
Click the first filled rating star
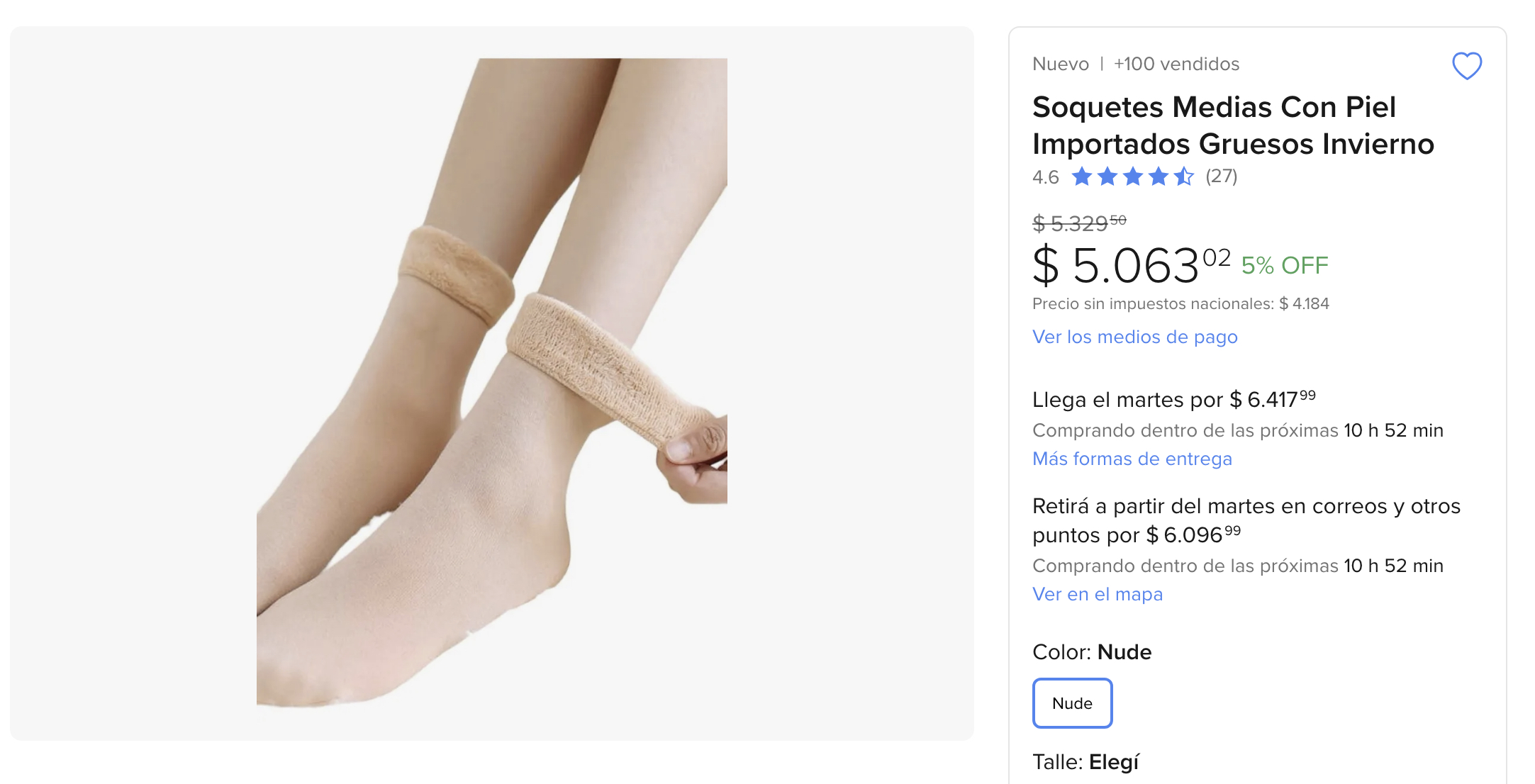pos(1081,177)
